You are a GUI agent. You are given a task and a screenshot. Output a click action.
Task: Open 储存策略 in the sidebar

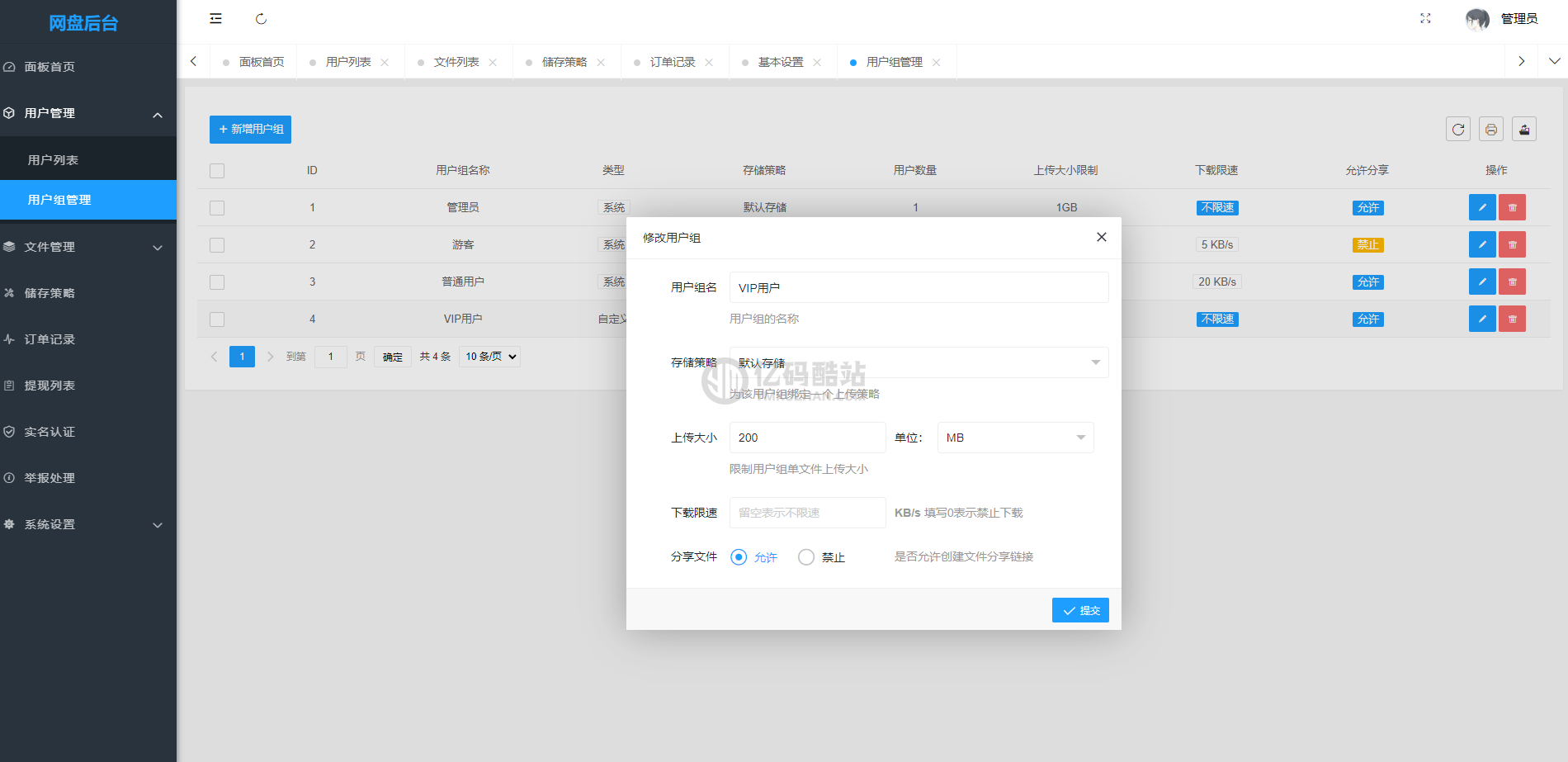pyautogui.click(x=88, y=293)
